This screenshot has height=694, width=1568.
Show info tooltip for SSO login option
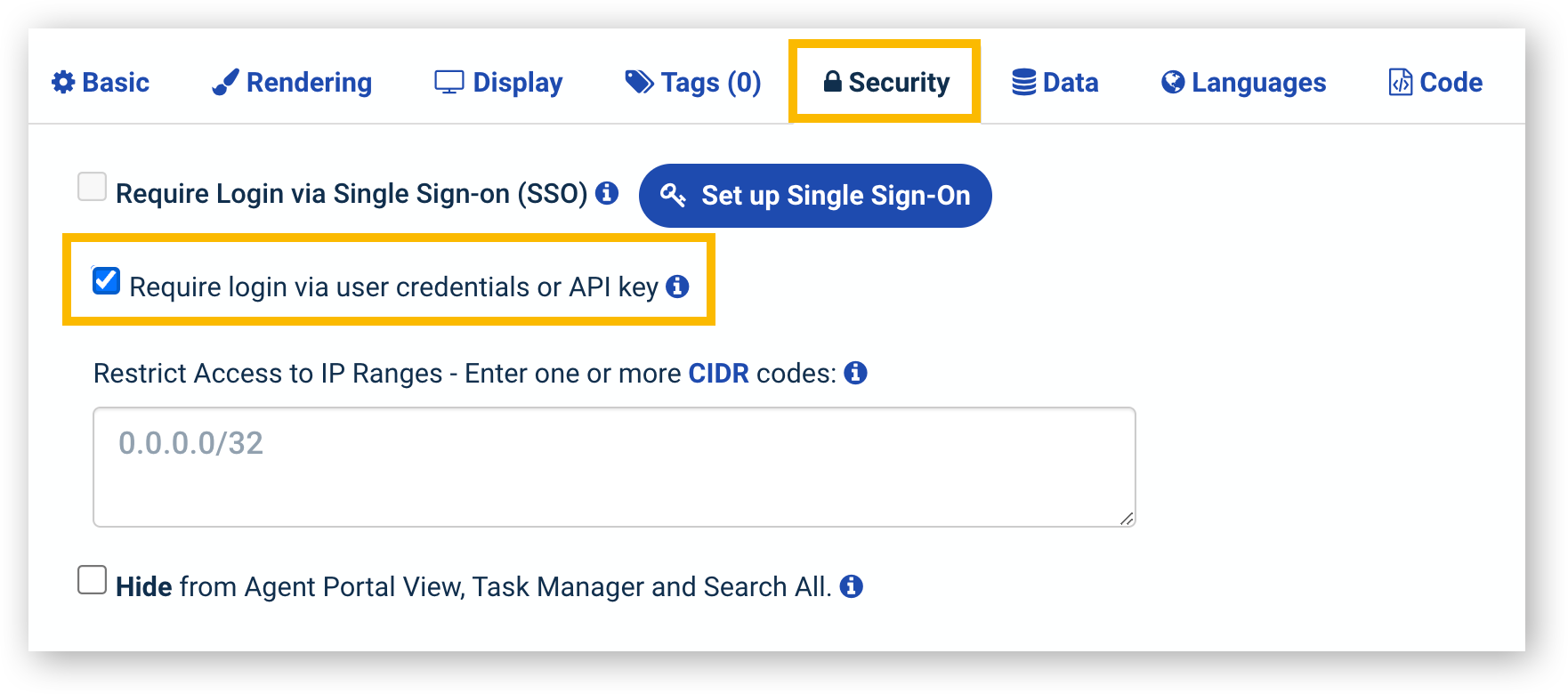(x=607, y=193)
